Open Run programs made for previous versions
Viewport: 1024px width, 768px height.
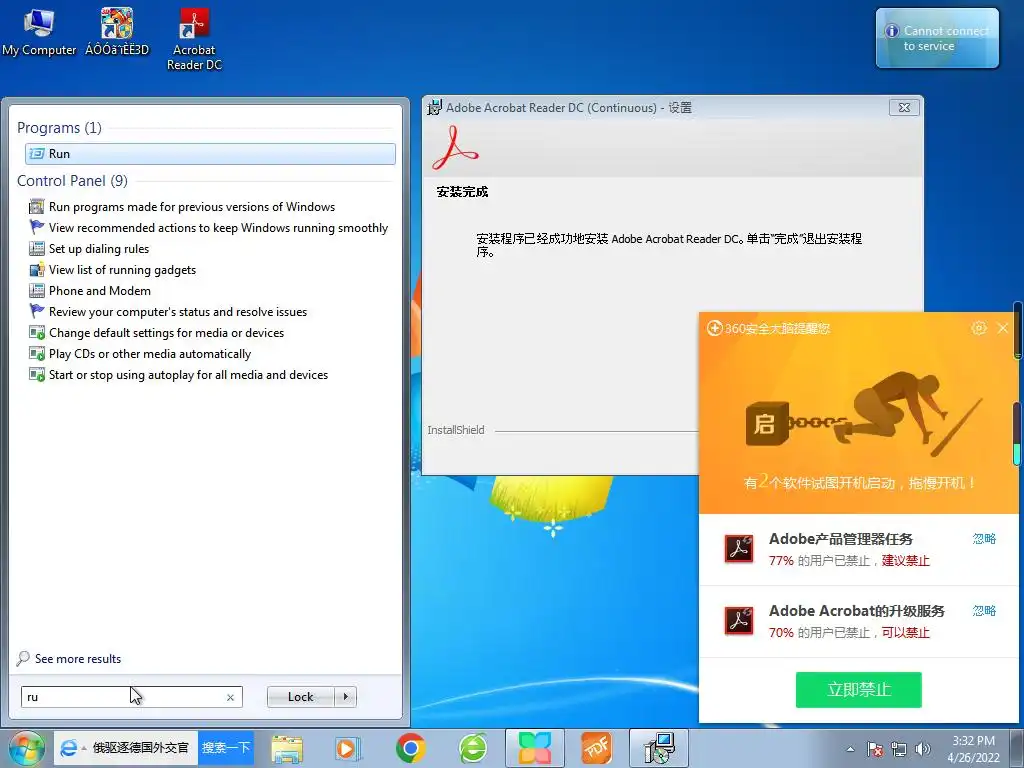pos(191,206)
